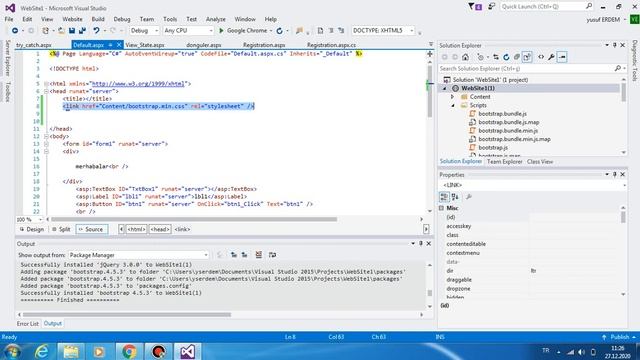Click the Categorized view icon in Properties
The width and height of the screenshot is (640, 360).
(x=444, y=197)
